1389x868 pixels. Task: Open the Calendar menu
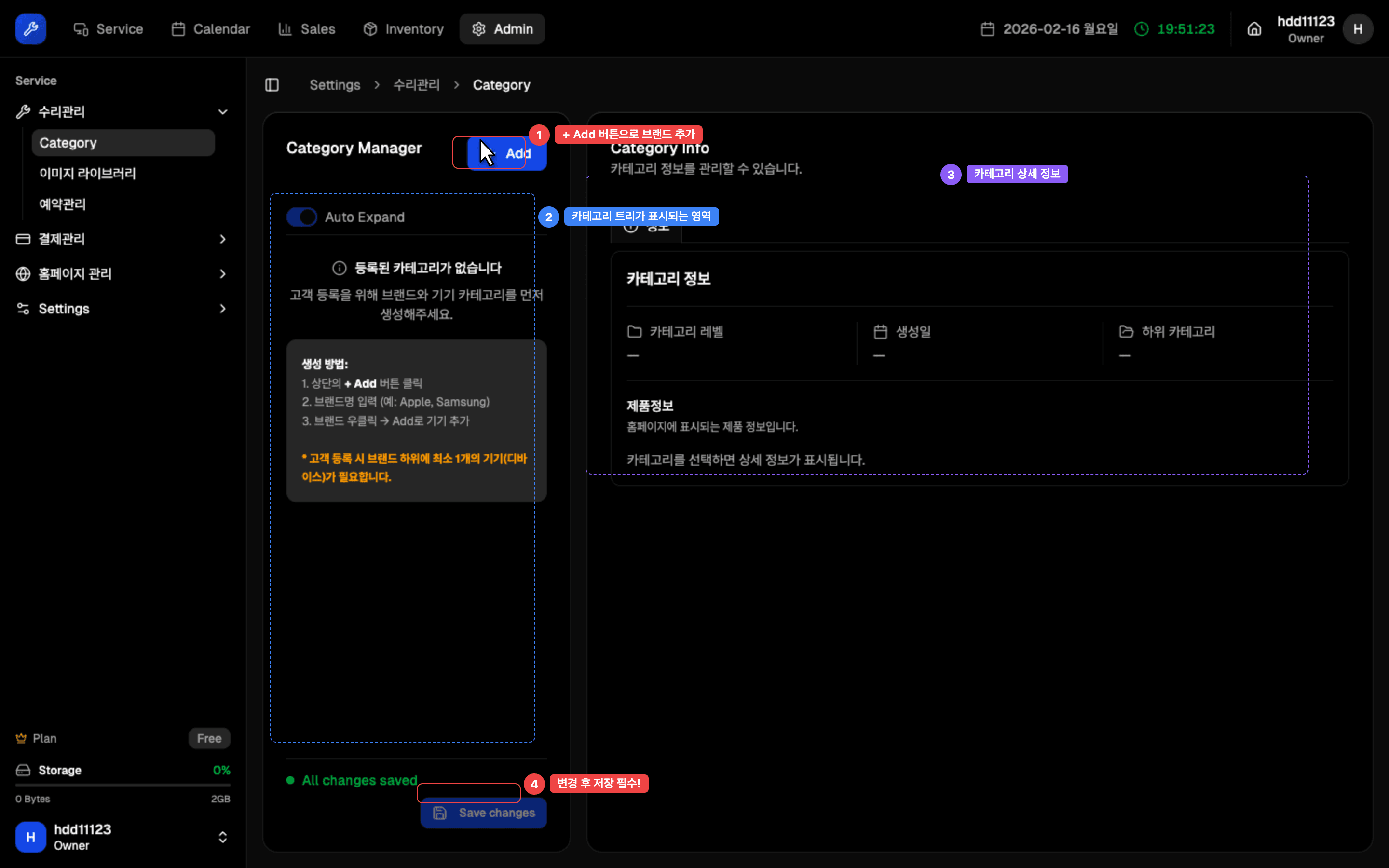click(x=211, y=29)
